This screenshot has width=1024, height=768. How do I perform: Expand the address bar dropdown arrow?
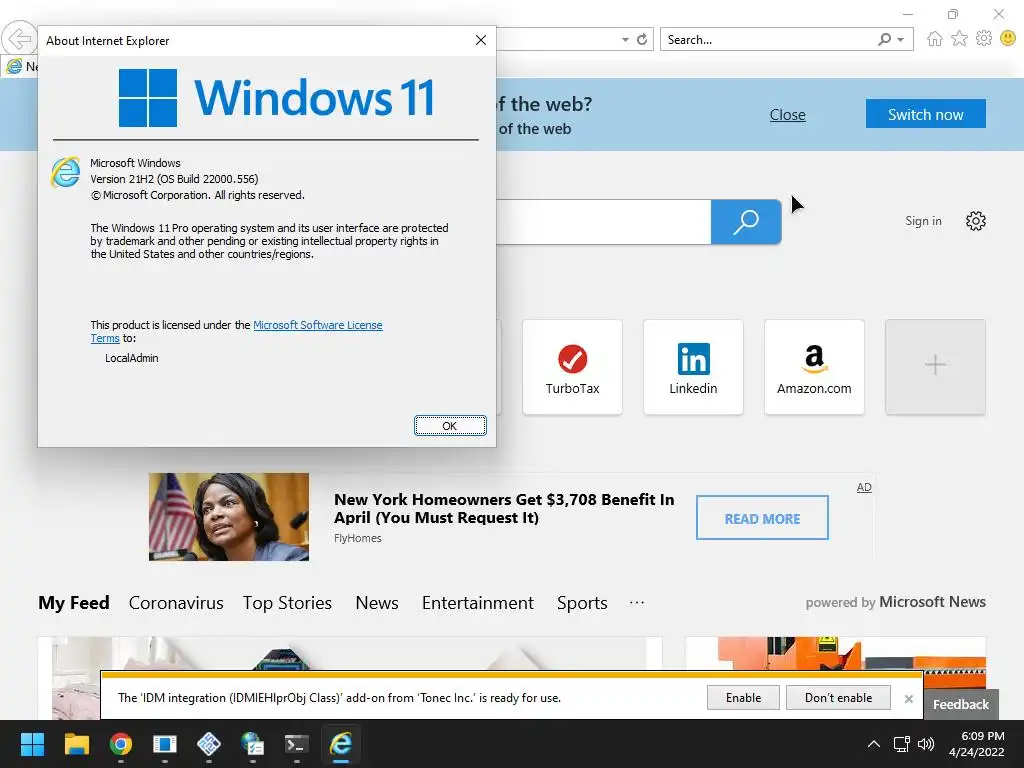click(625, 40)
